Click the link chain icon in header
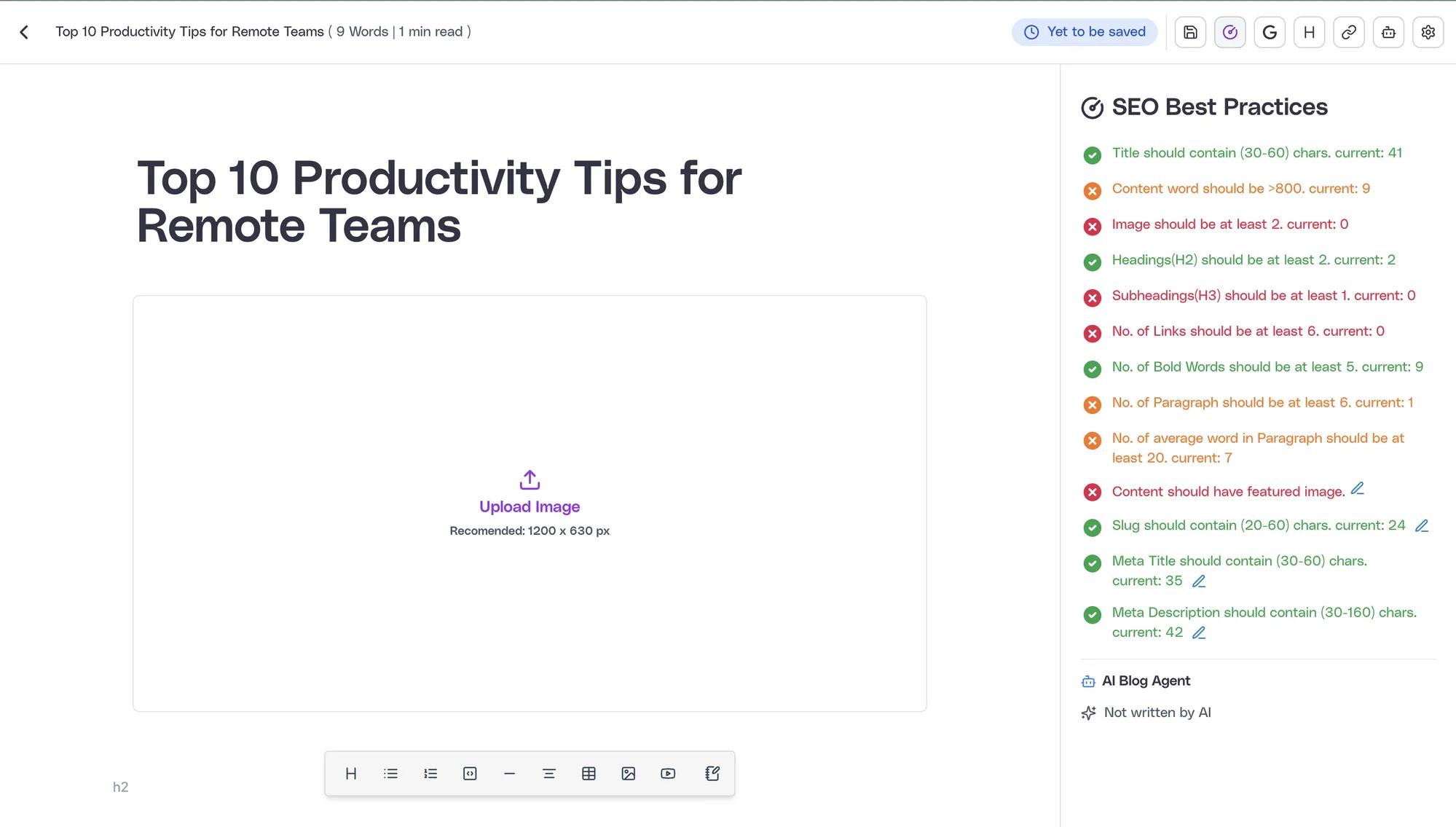This screenshot has height=827, width=1456. tap(1349, 32)
